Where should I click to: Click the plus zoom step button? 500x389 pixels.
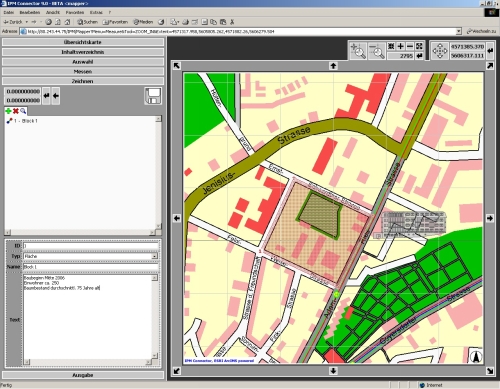point(400,46)
